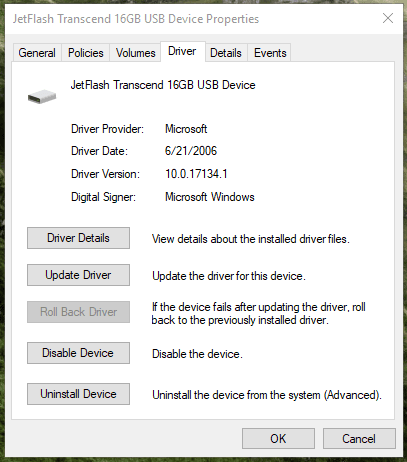Click the Update Driver button
This screenshot has width=407, height=462.
(x=78, y=275)
